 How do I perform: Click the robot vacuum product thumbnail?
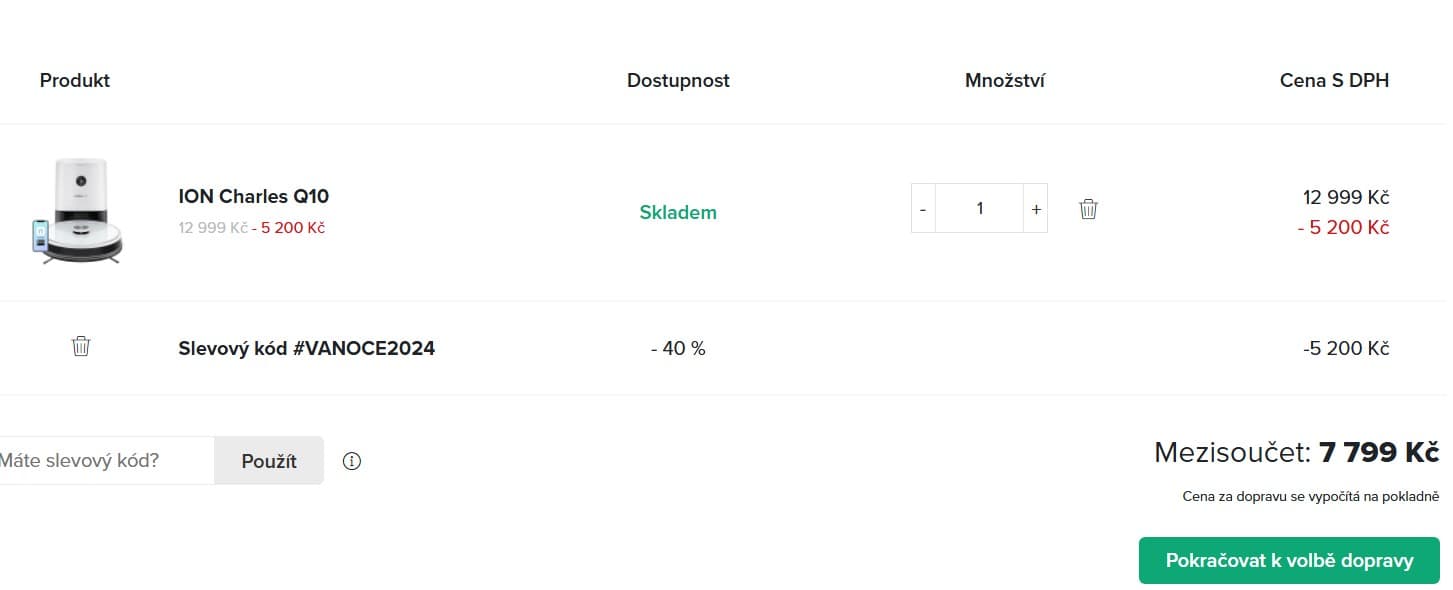click(x=78, y=212)
